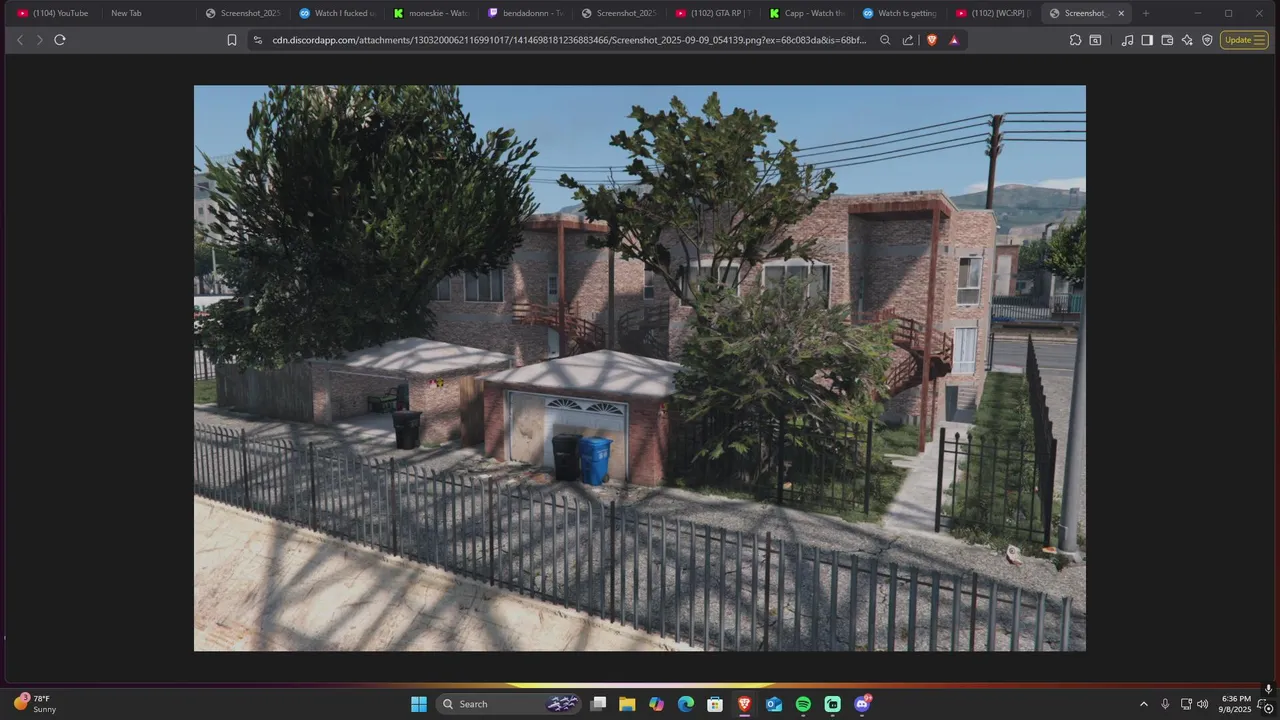
Task: Switch to the bendadonnn Twitch tab
Action: coord(525,13)
